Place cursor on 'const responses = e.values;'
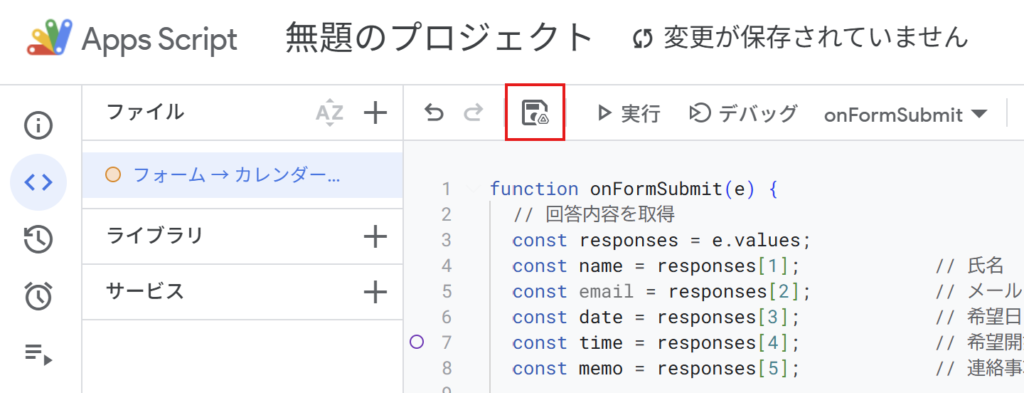 tap(662, 240)
